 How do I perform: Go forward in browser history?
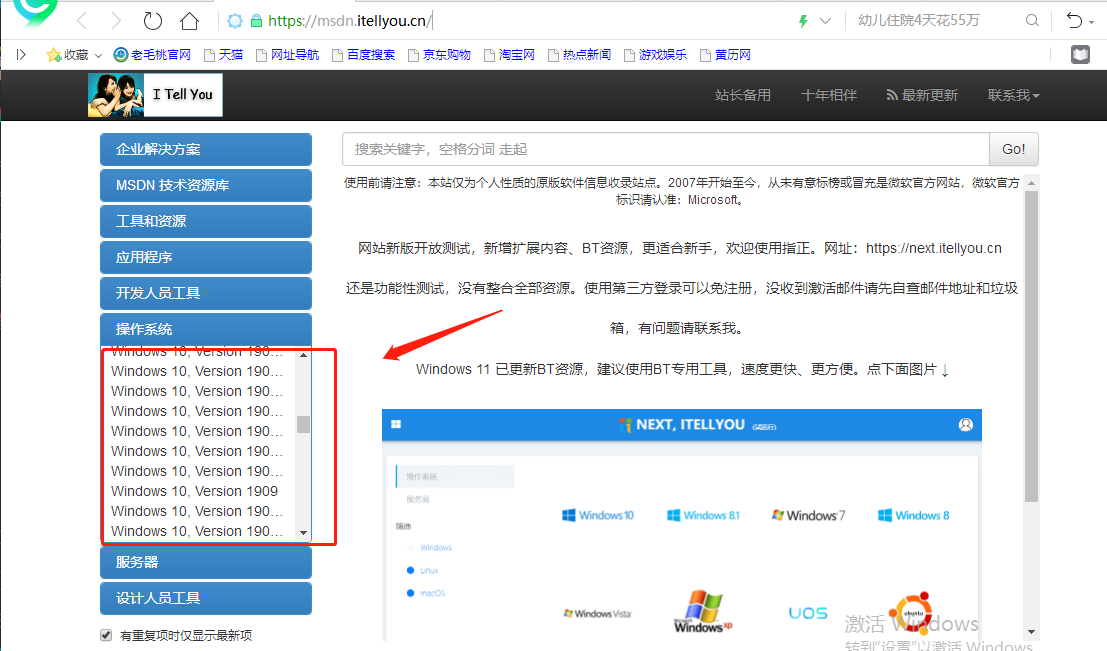(x=116, y=21)
